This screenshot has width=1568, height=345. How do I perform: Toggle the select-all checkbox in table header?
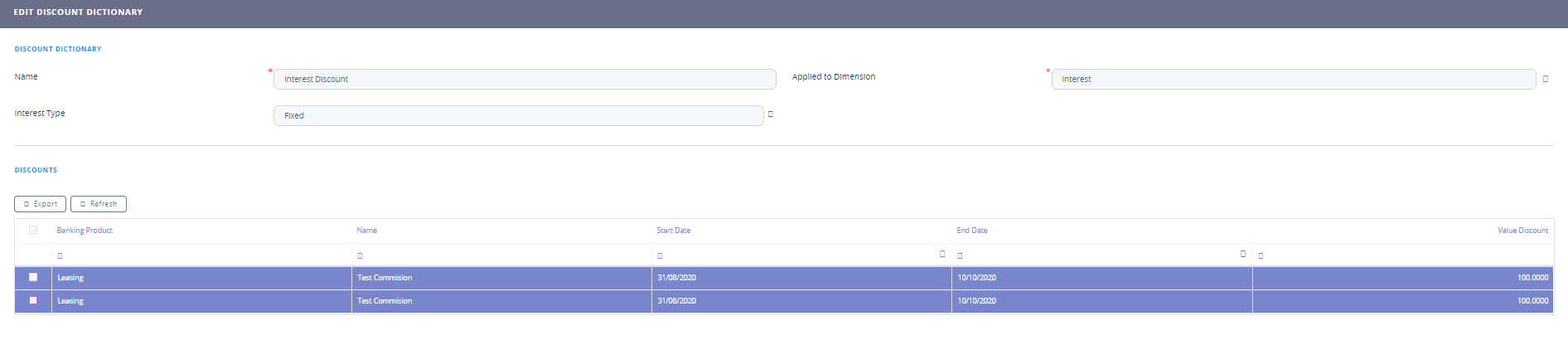[x=33, y=230]
